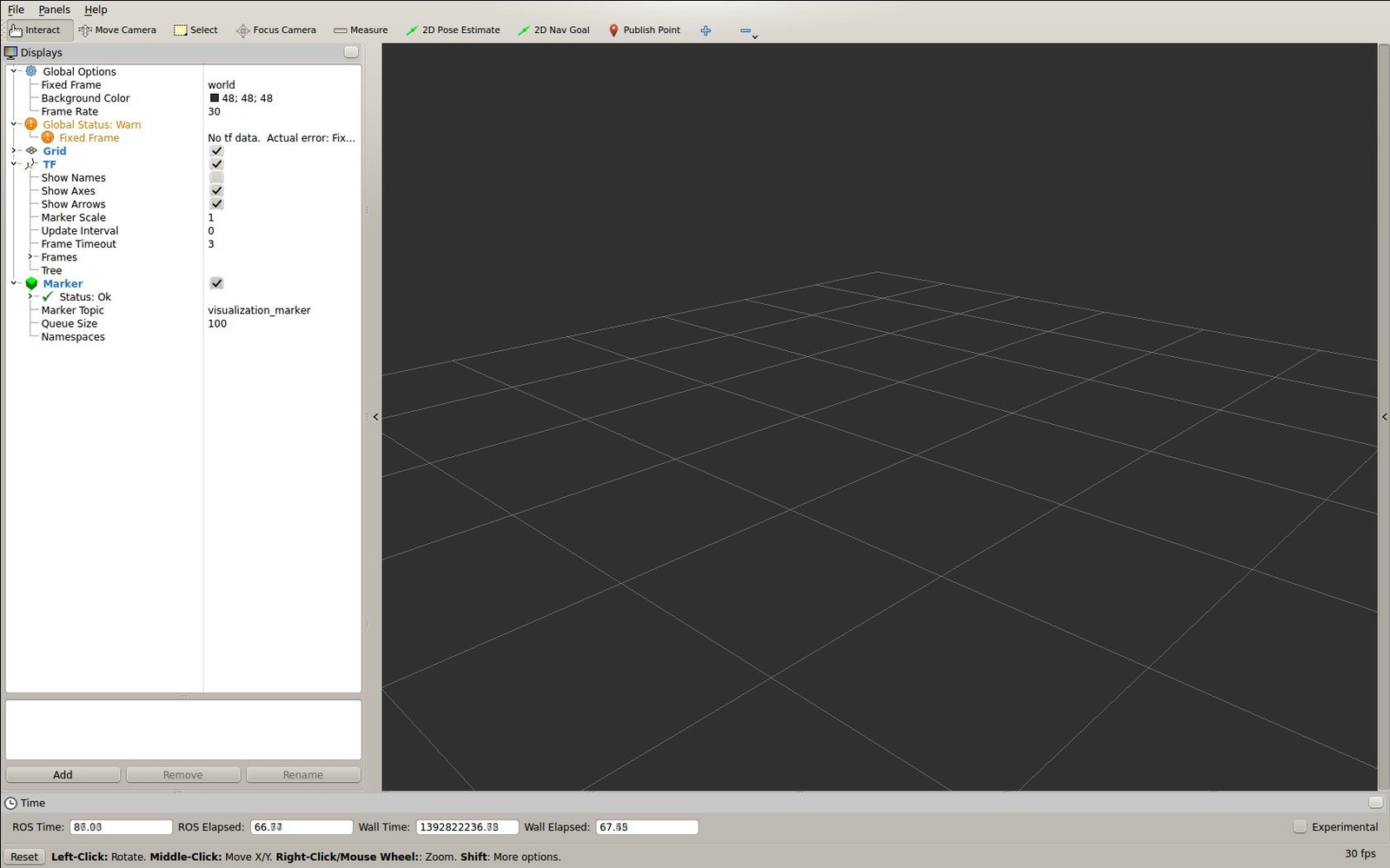The width and height of the screenshot is (1390, 868).
Task: Click the minus remove-tool icon
Action: click(x=745, y=30)
